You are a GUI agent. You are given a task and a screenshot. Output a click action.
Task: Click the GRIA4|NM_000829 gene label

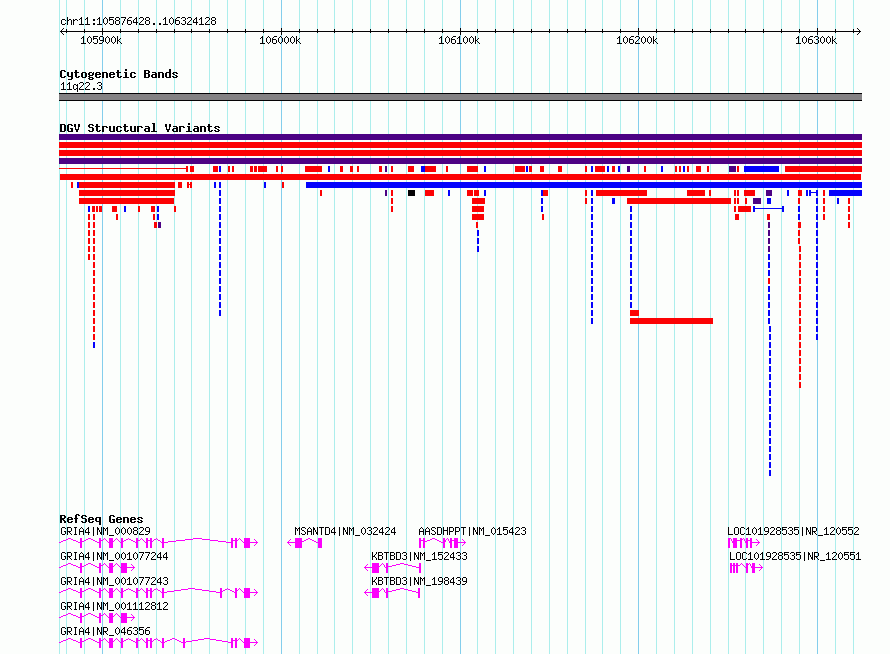pos(105,531)
